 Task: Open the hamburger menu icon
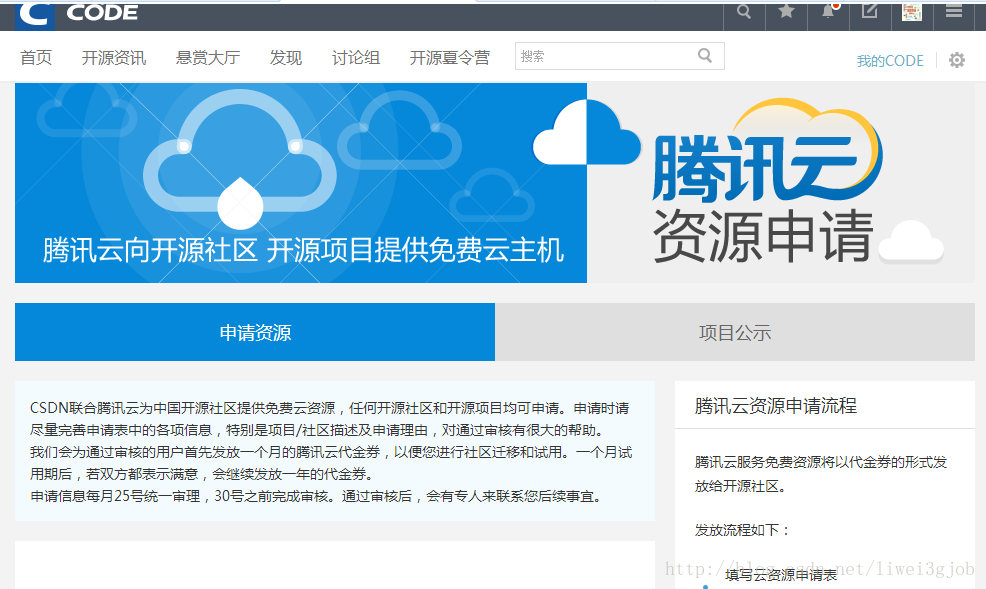(x=954, y=12)
